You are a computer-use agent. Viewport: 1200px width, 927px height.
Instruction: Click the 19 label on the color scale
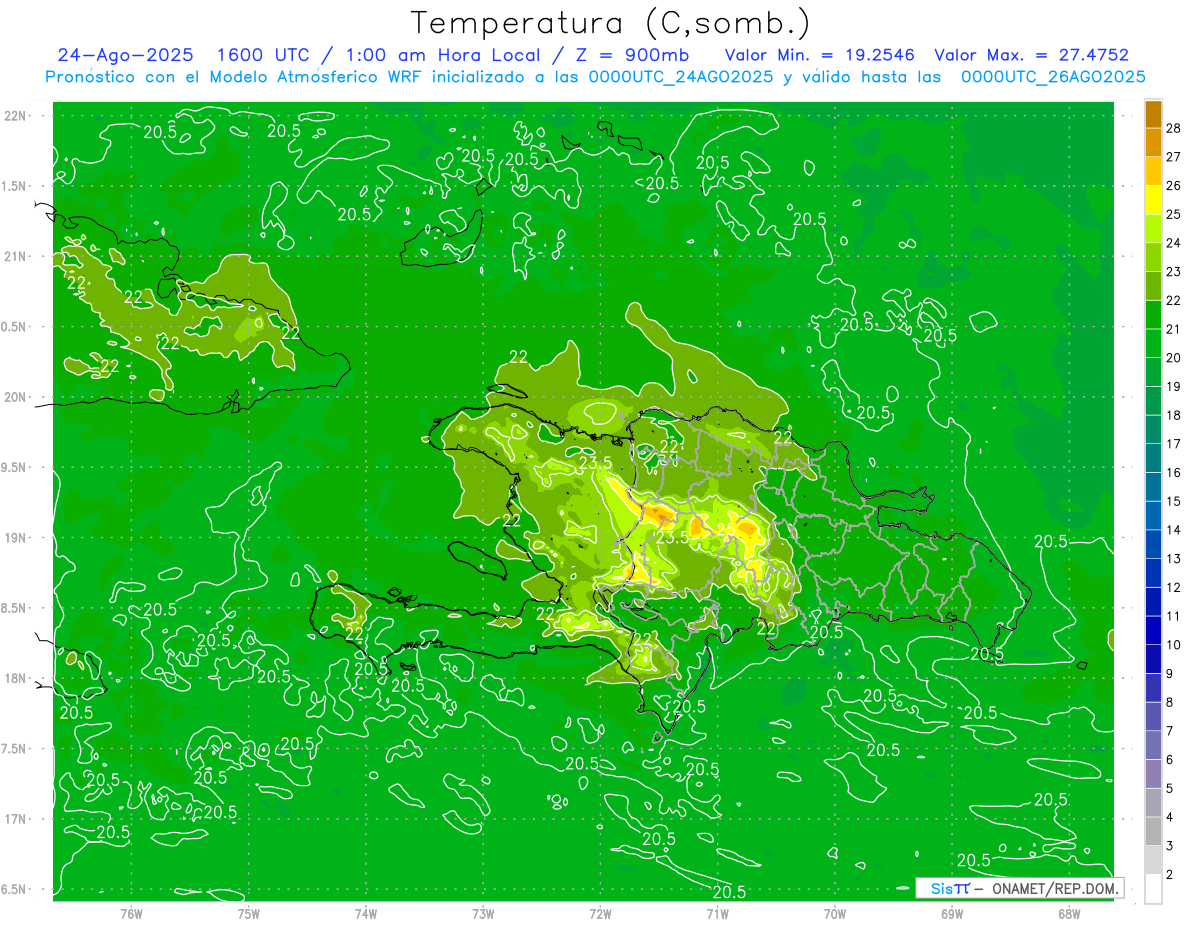pos(1174,386)
